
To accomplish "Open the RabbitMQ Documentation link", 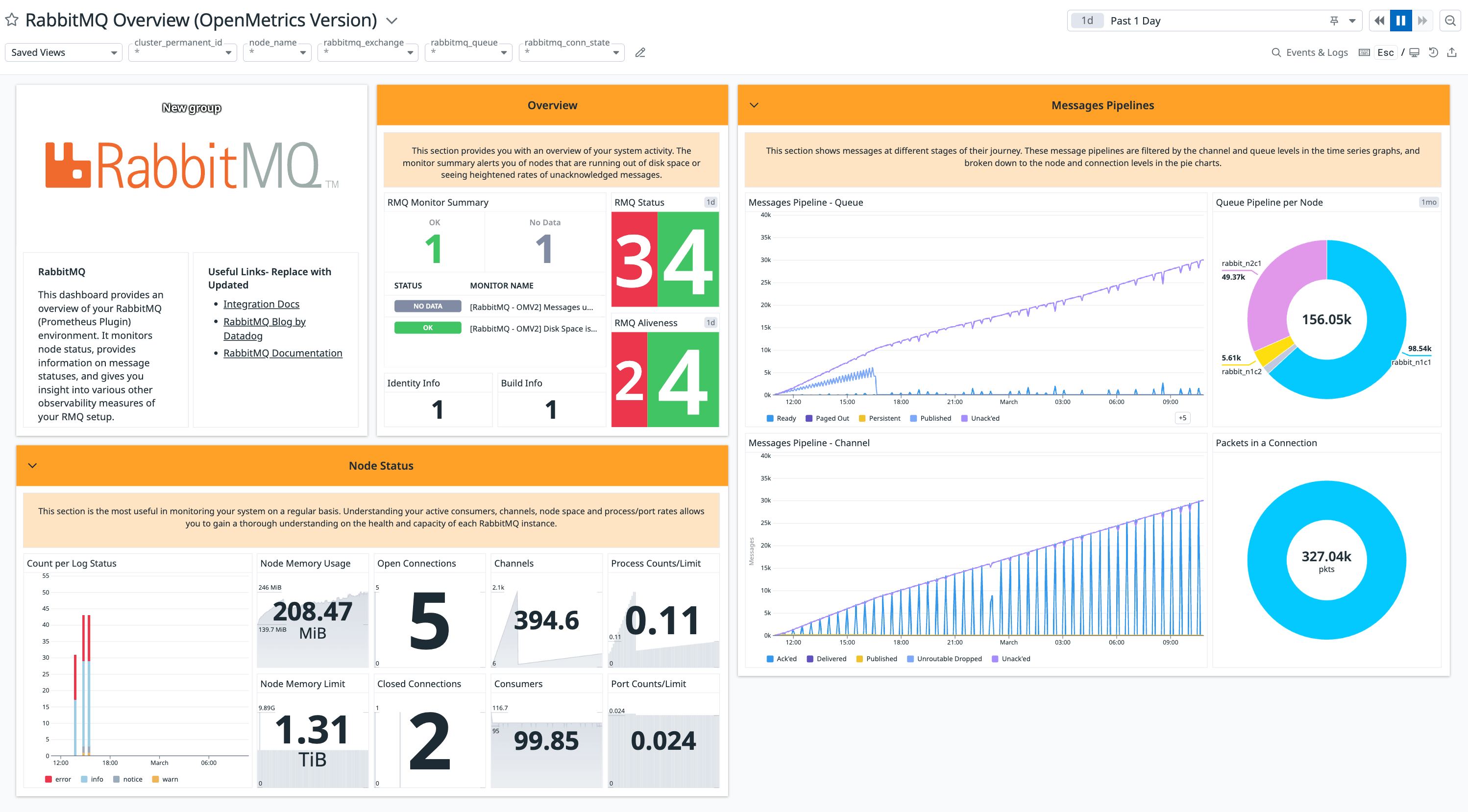I will [x=283, y=353].
